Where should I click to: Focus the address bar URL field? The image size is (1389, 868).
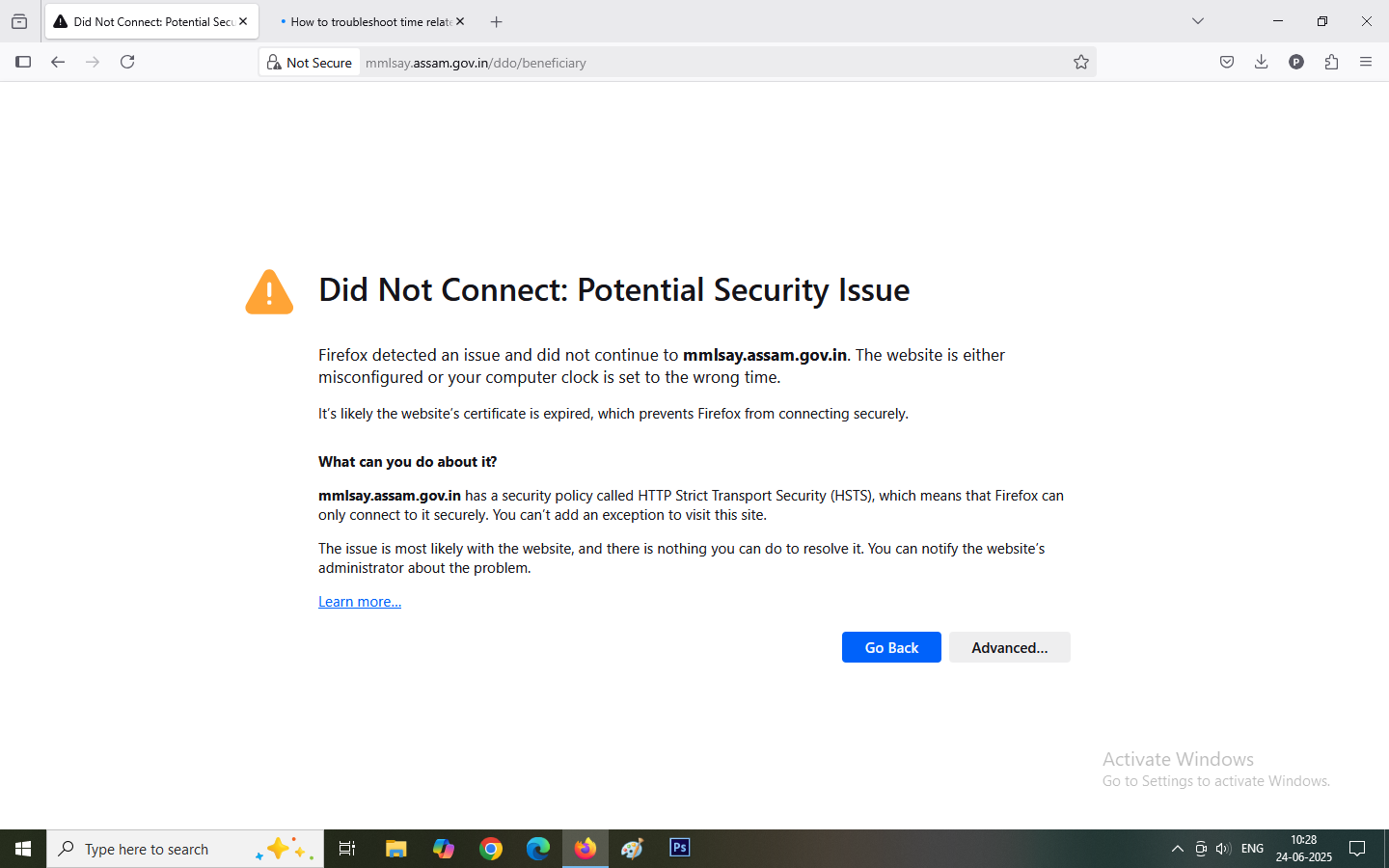click(714, 63)
